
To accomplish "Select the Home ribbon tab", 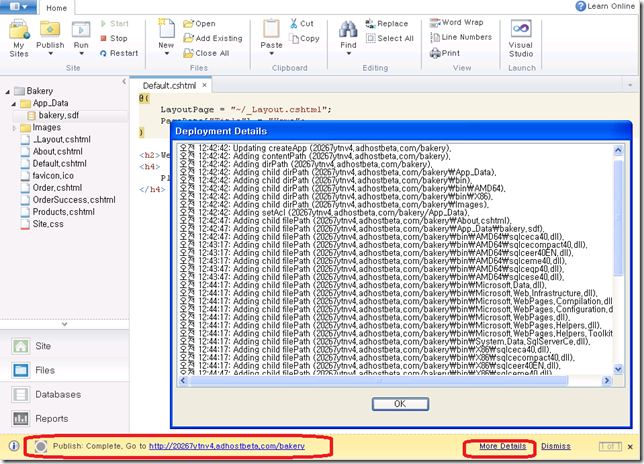I will point(56,8).
